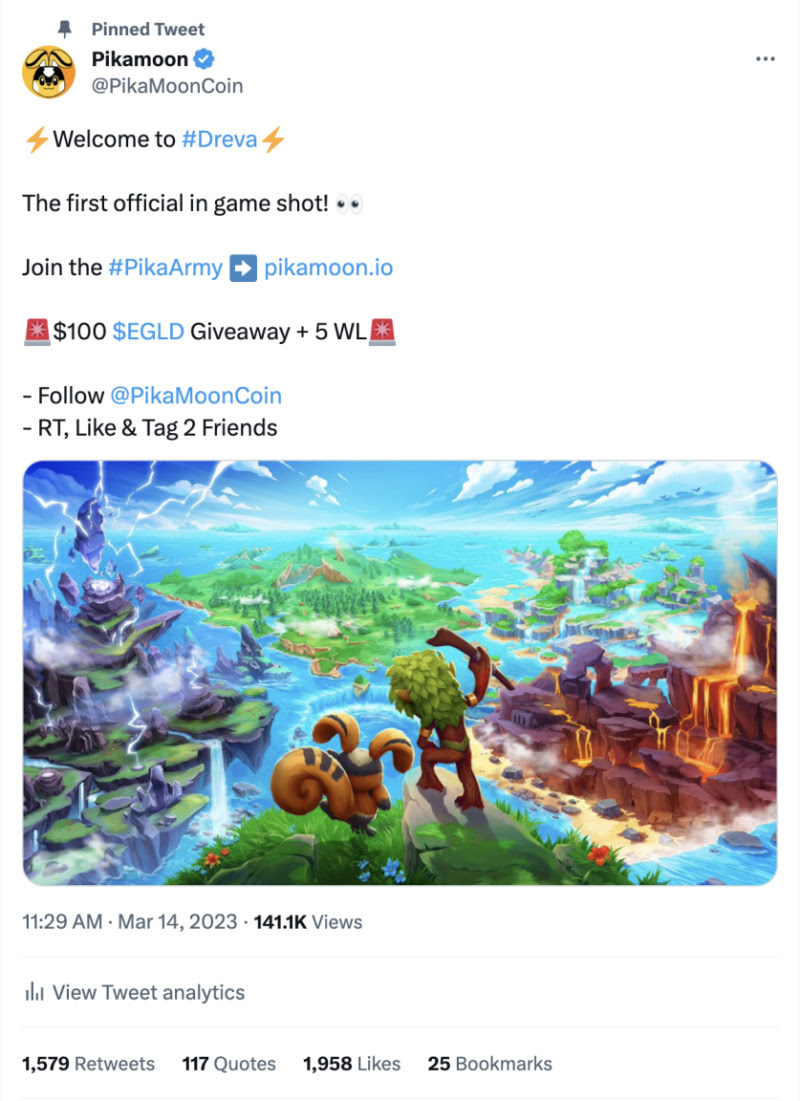Image resolution: width=800 pixels, height=1101 pixels.
Task: Visit the pikamoon.io link
Action: point(328,268)
